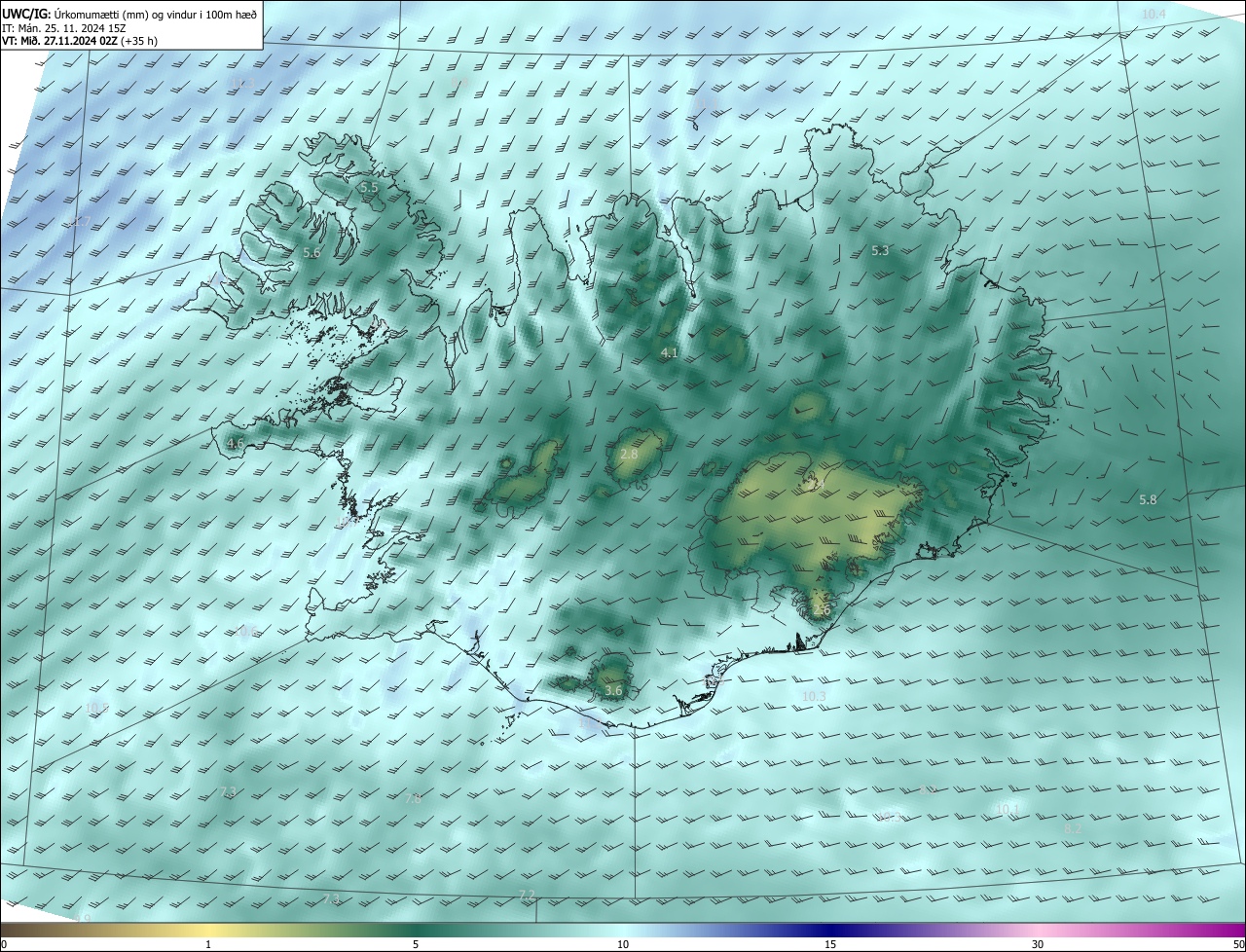
Task: Click the 5.5 value label in Westfjords
Action: point(369,187)
